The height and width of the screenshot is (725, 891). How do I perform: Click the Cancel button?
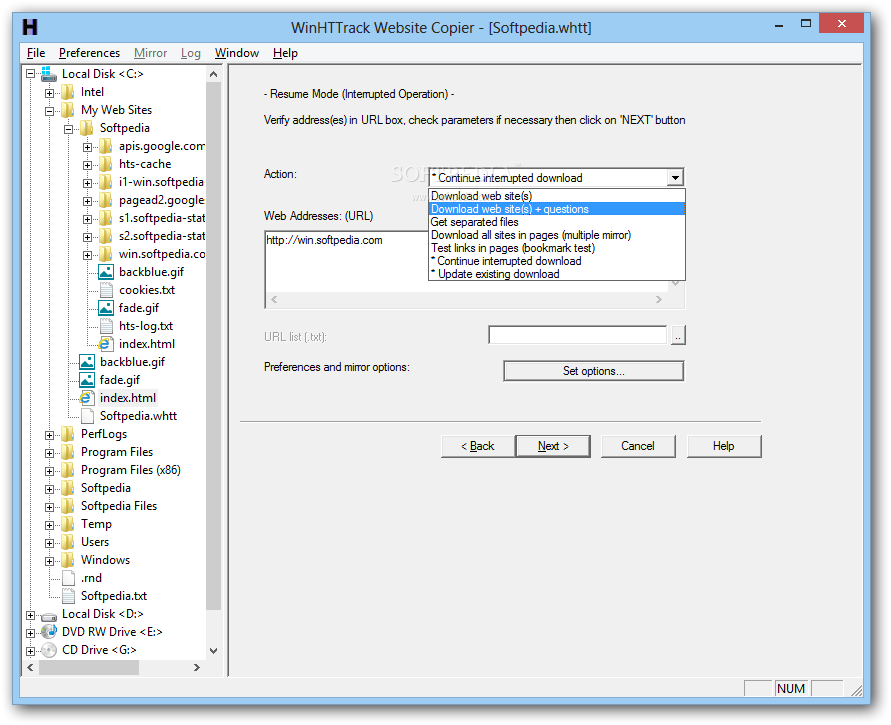pos(638,446)
